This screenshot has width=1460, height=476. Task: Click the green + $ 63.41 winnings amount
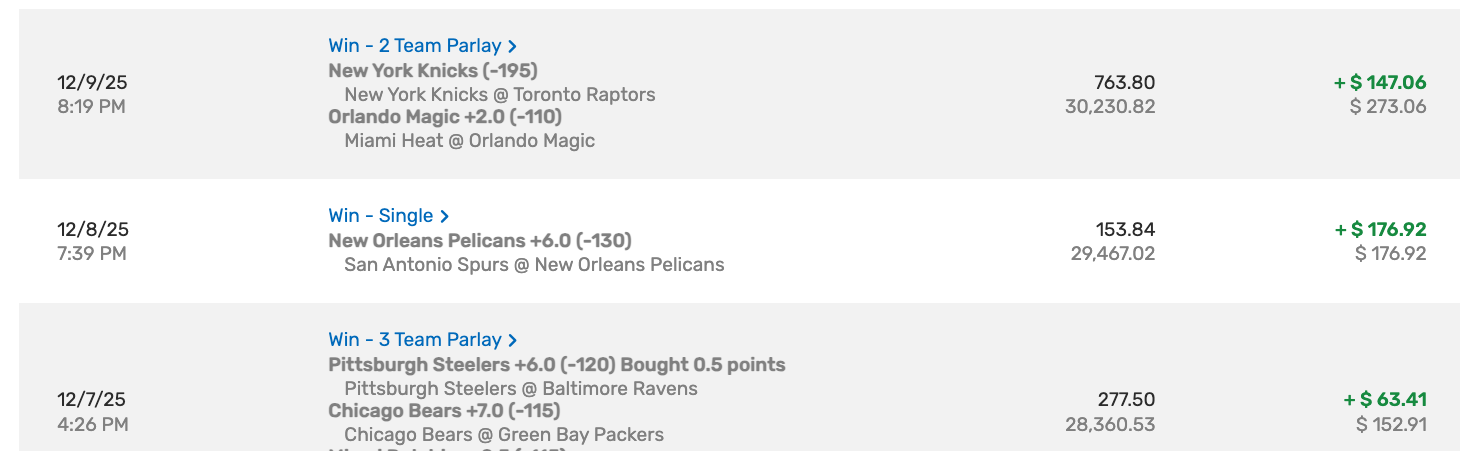pyautogui.click(x=1384, y=401)
